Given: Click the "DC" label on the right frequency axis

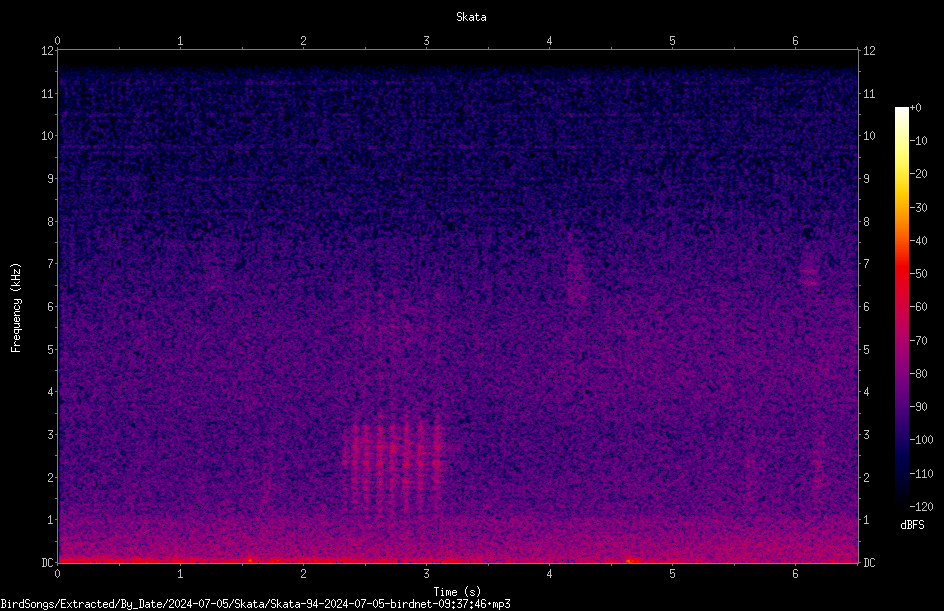Looking at the screenshot, I should pyautogui.click(x=869, y=562).
